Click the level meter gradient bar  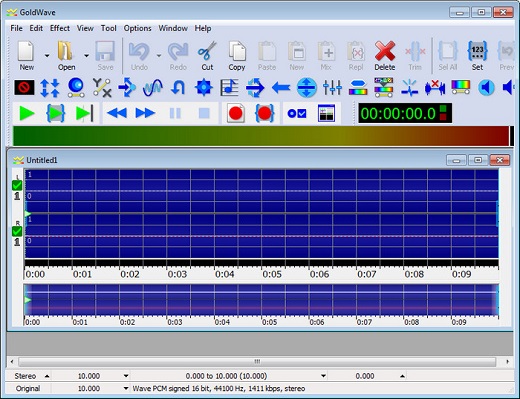point(262,136)
